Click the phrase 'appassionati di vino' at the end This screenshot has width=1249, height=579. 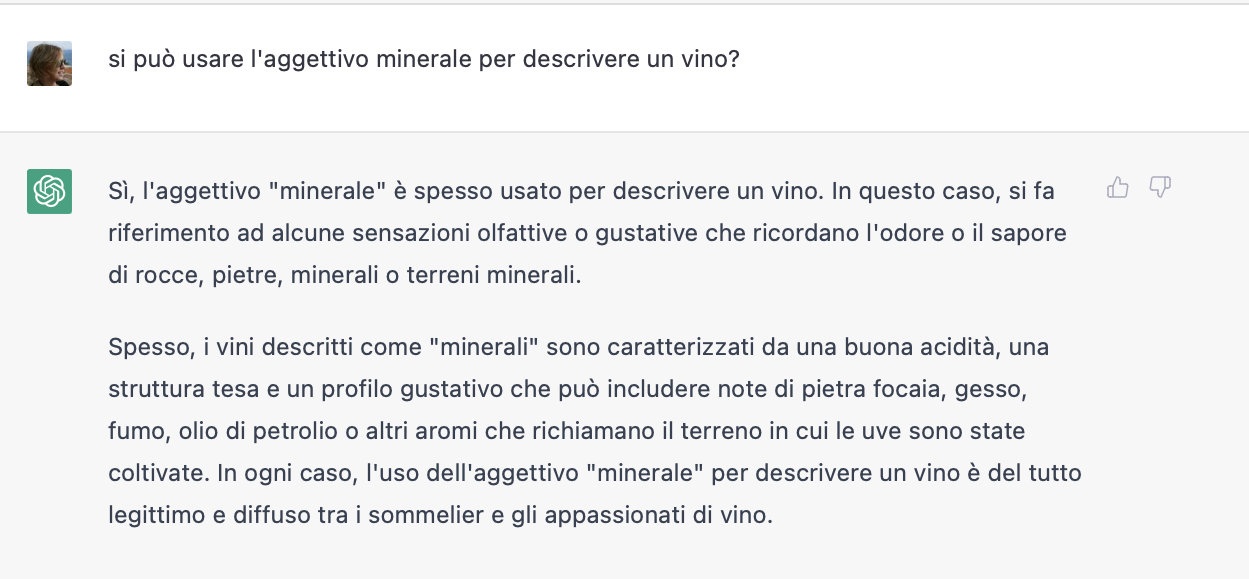click(655, 515)
